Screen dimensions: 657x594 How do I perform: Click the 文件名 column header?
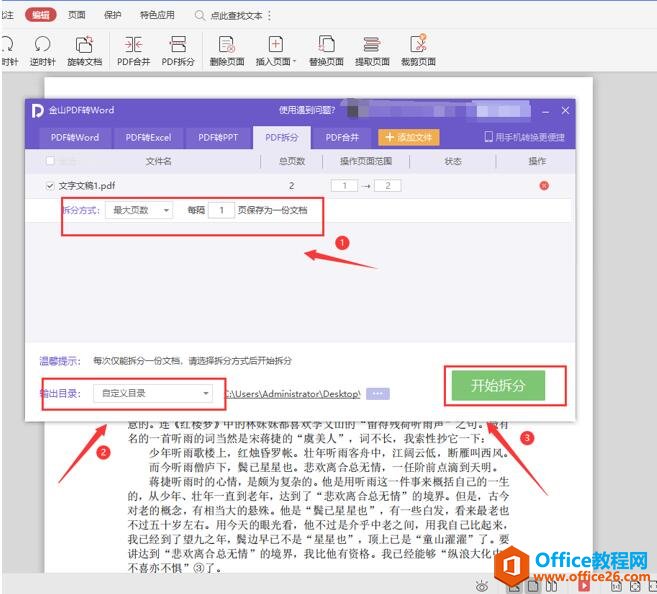click(x=158, y=161)
